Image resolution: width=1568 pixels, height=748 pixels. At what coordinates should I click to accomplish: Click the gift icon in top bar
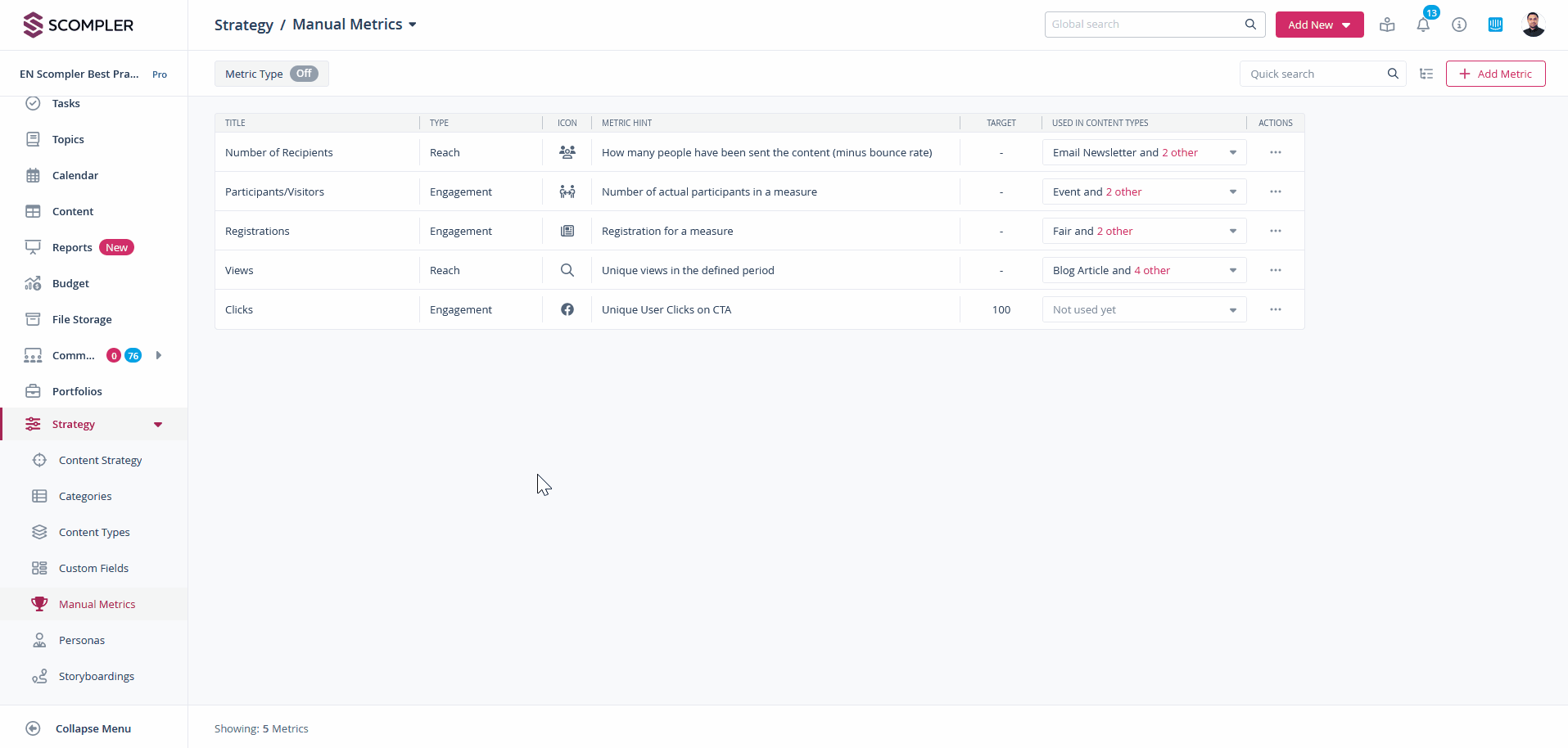[x=1387, y=25]
